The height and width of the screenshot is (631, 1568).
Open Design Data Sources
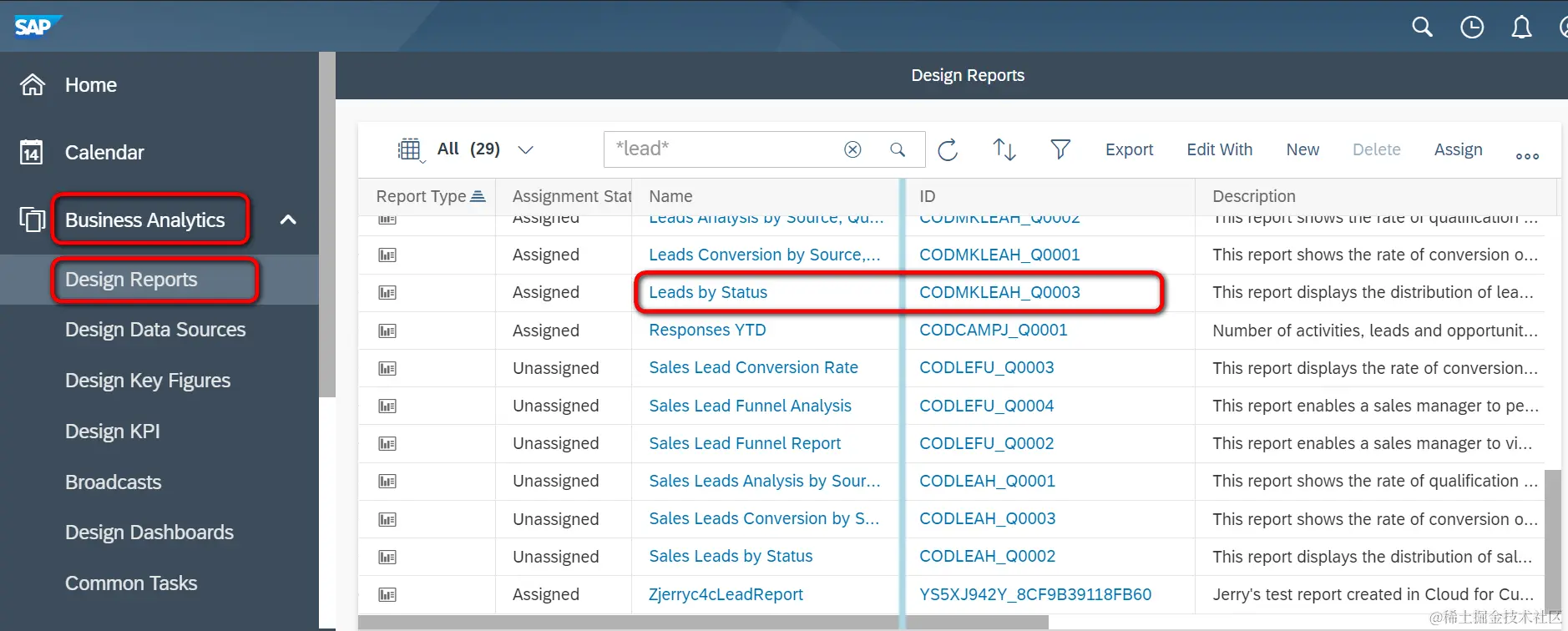155,330
